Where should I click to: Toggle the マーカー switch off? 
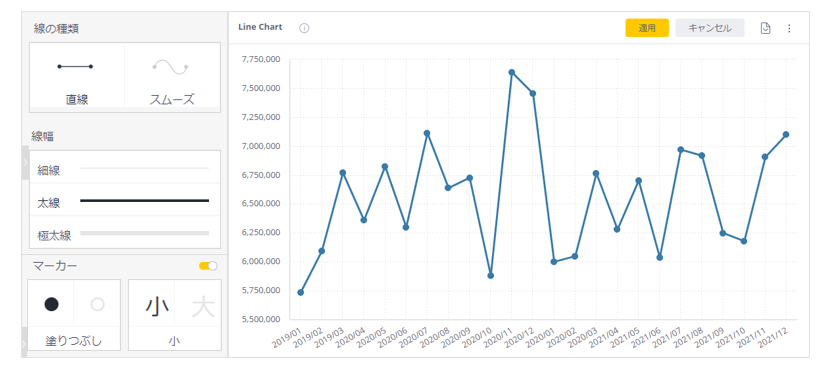[208, 266]
